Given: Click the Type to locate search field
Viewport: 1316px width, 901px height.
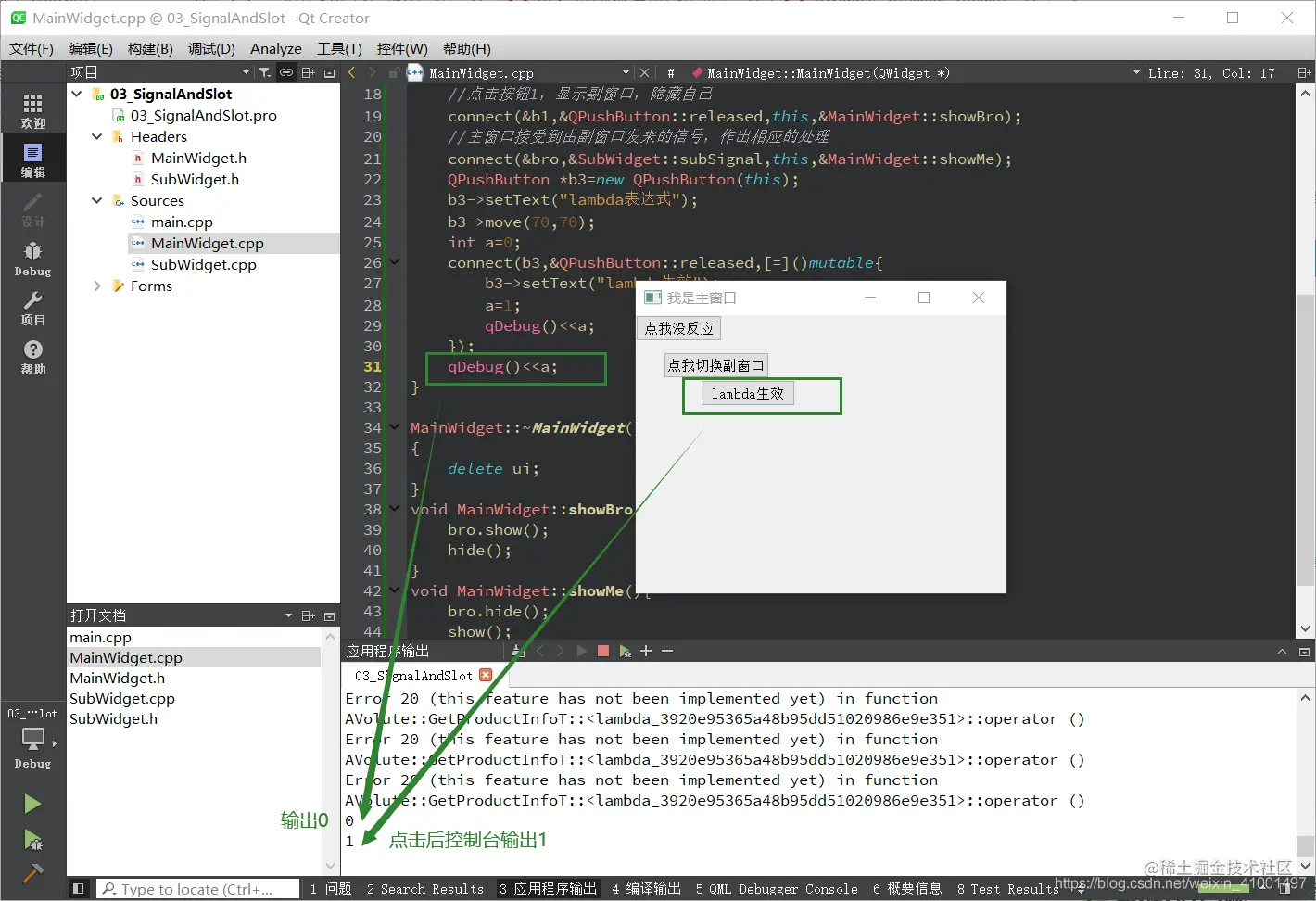Looking at the screenshot, I should click(197, 889).
